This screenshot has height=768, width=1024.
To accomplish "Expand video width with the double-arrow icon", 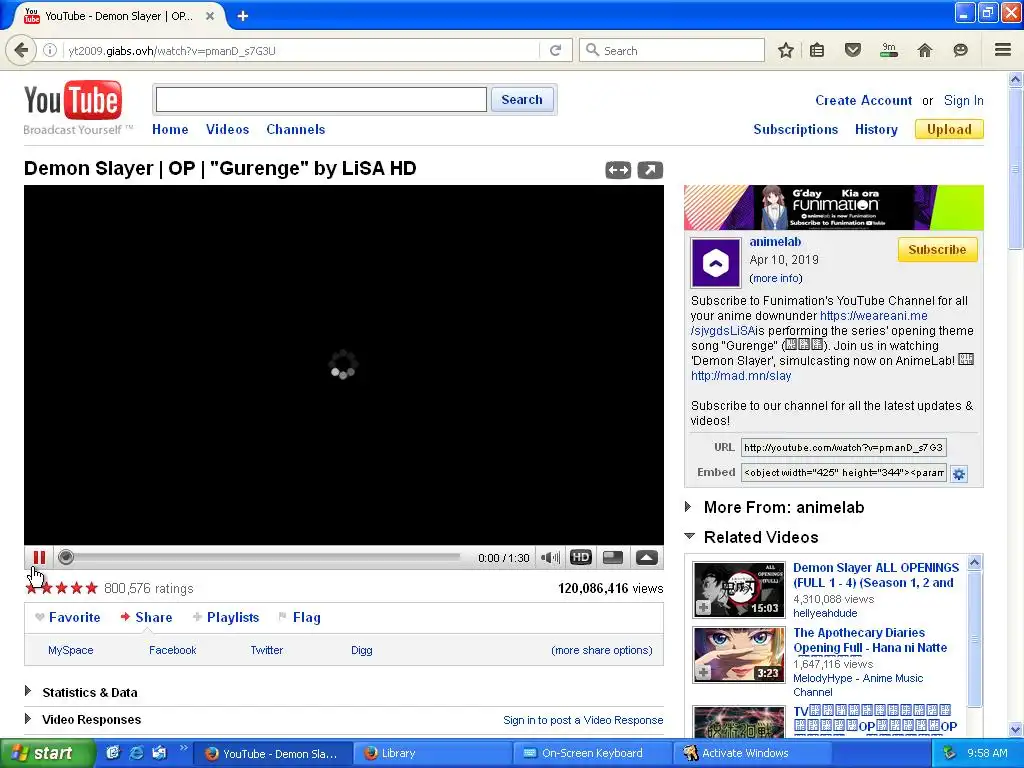I will pos(618,170).
